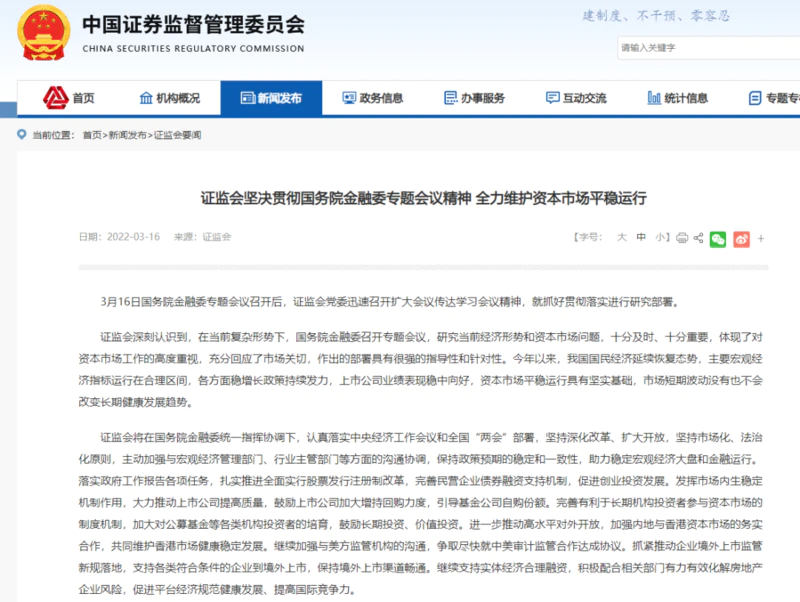Open the 机构概况 menu tab
The width and height of the screenshot is (800, 602).
169,98
